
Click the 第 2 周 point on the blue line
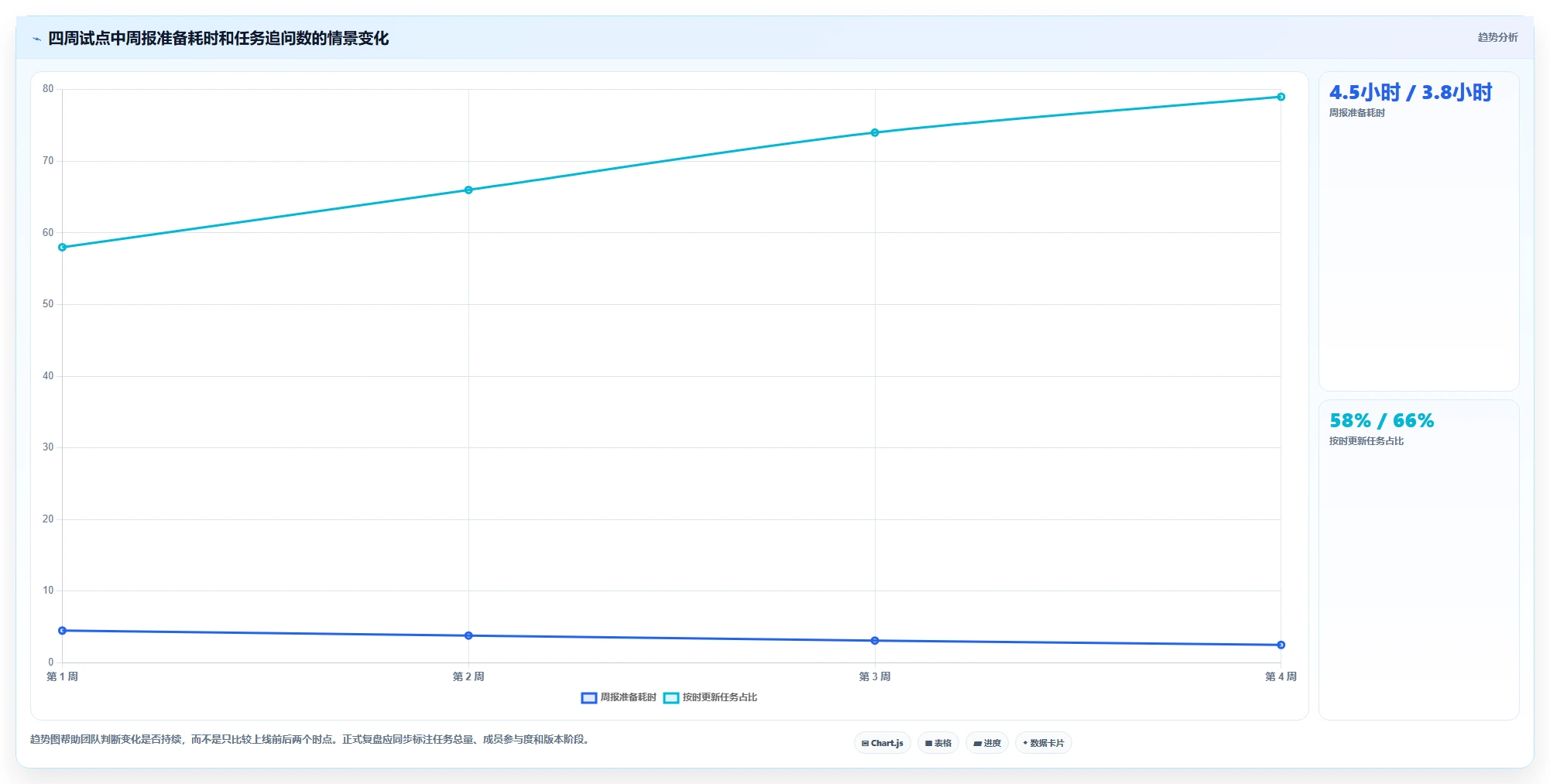click(468, 635)
